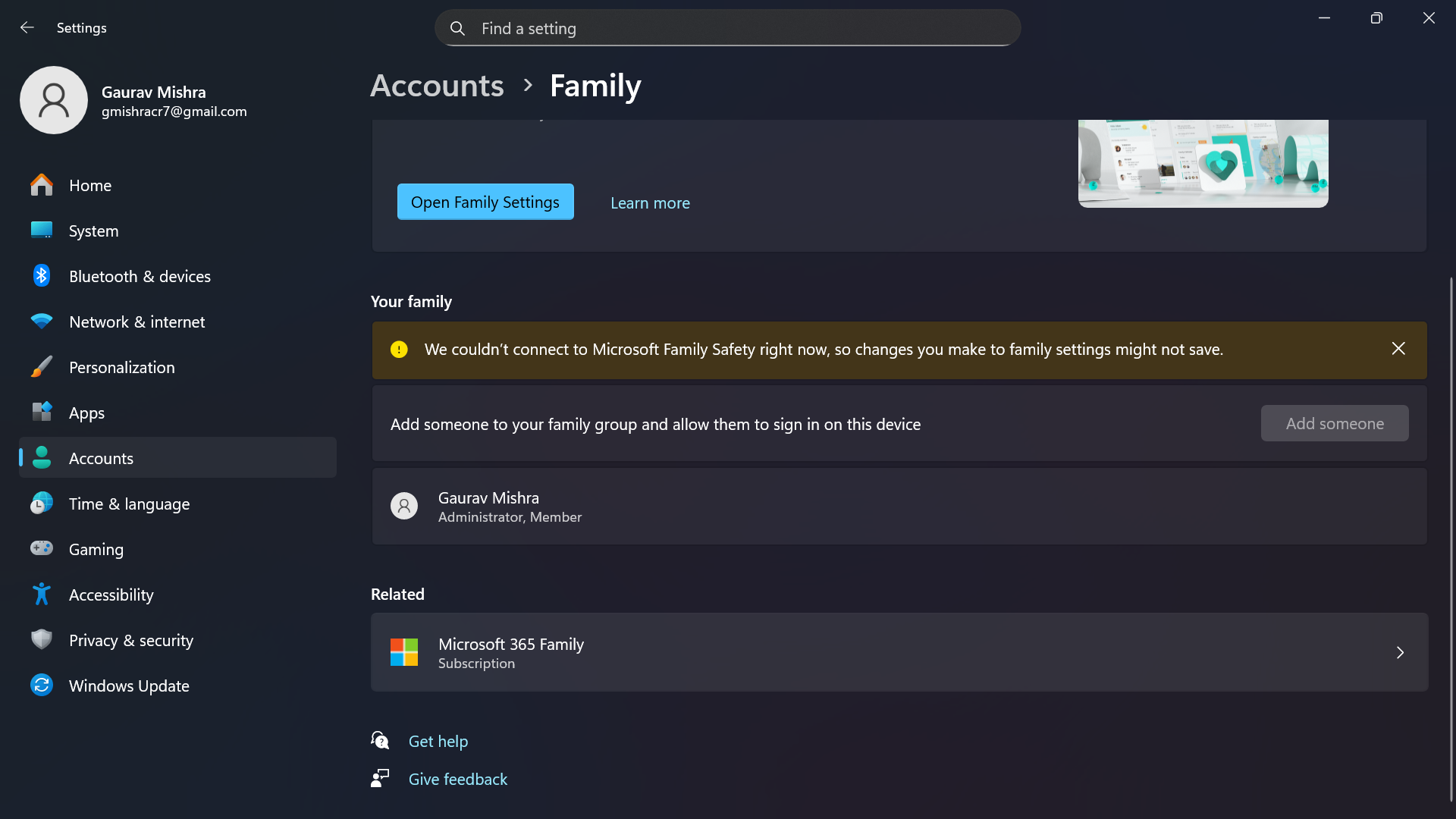This screenshot has height=819, width=1456.
Task: Click the Personalization paintbrush icon
Action: [42, 367]
